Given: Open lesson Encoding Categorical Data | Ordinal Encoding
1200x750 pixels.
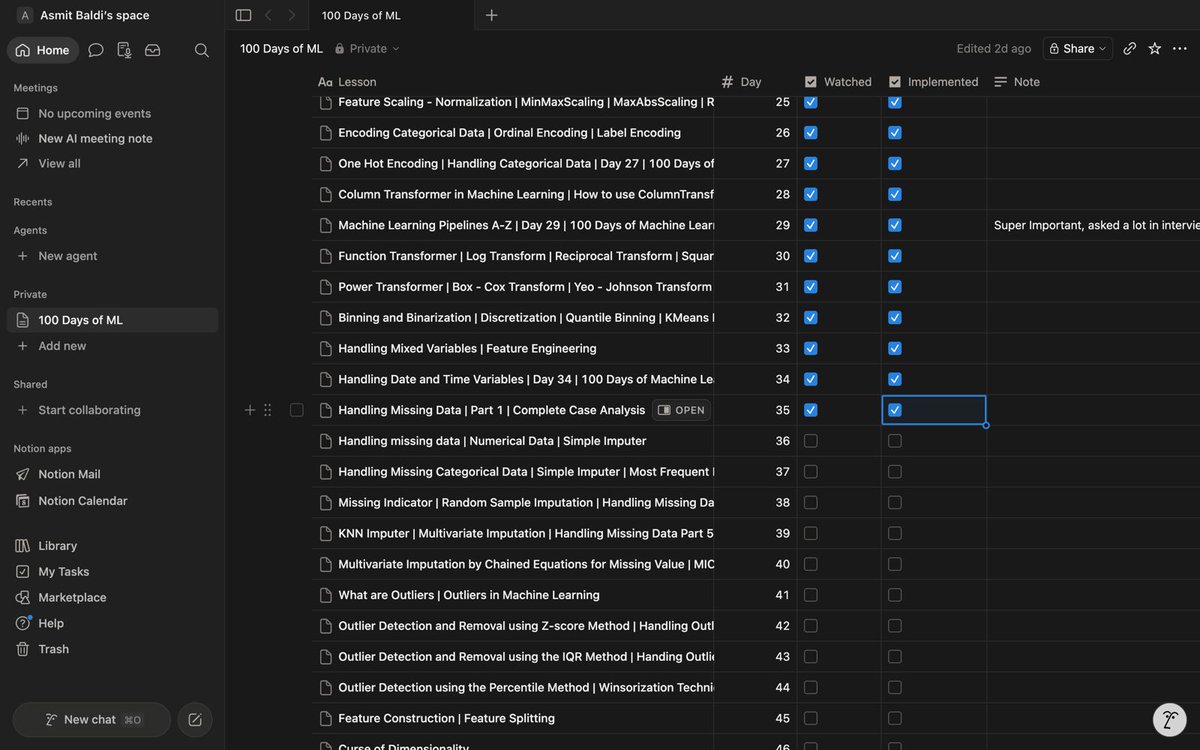Looking at the screenshot, I should (x=509, y=132).
